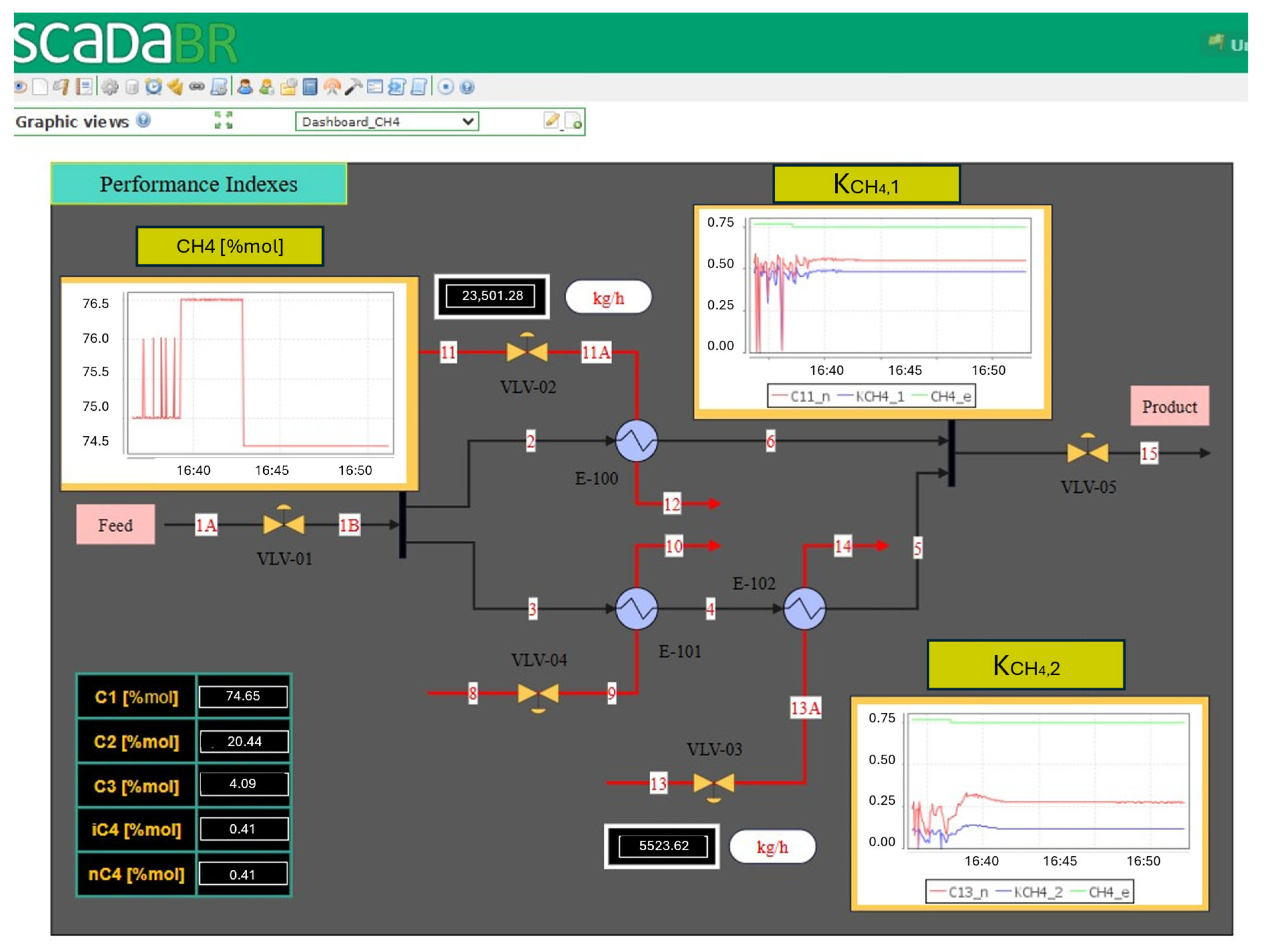The image size is (1264, 952).
Task: Click the E-100 heat exchanger symbol
Action: [x=637, y=441]
